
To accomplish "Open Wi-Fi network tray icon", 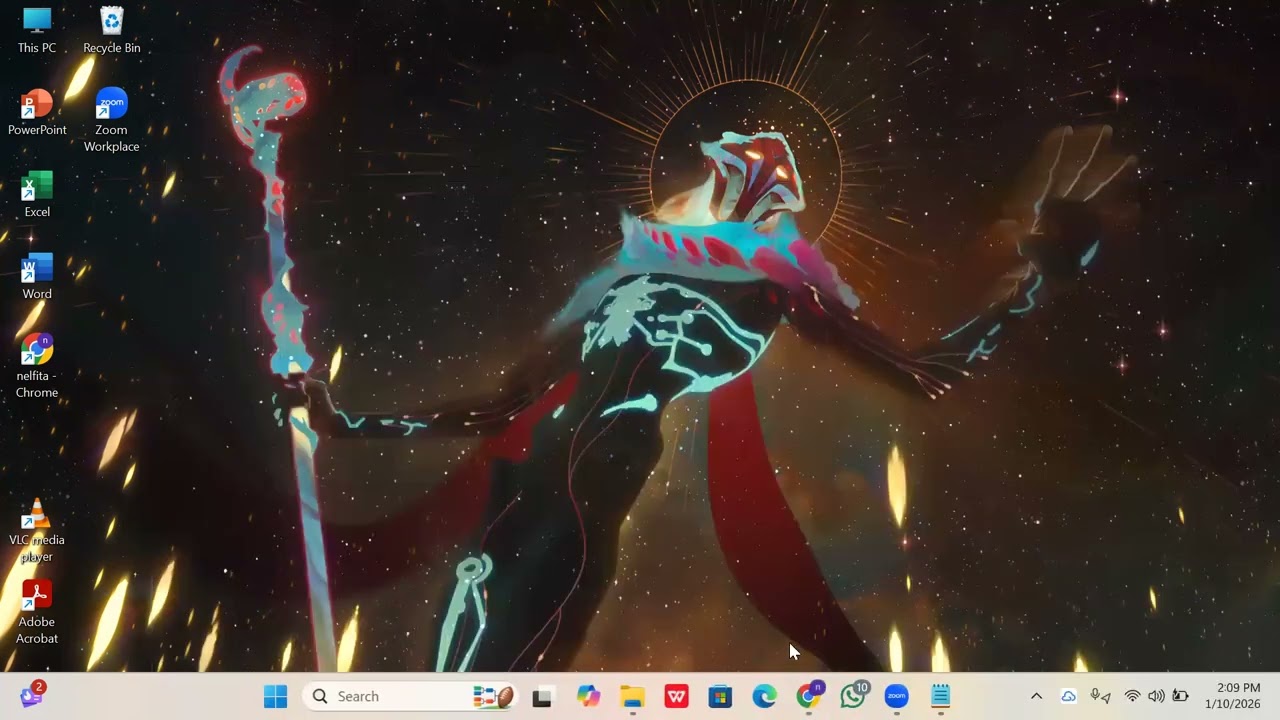I will tap(1132, 697).
